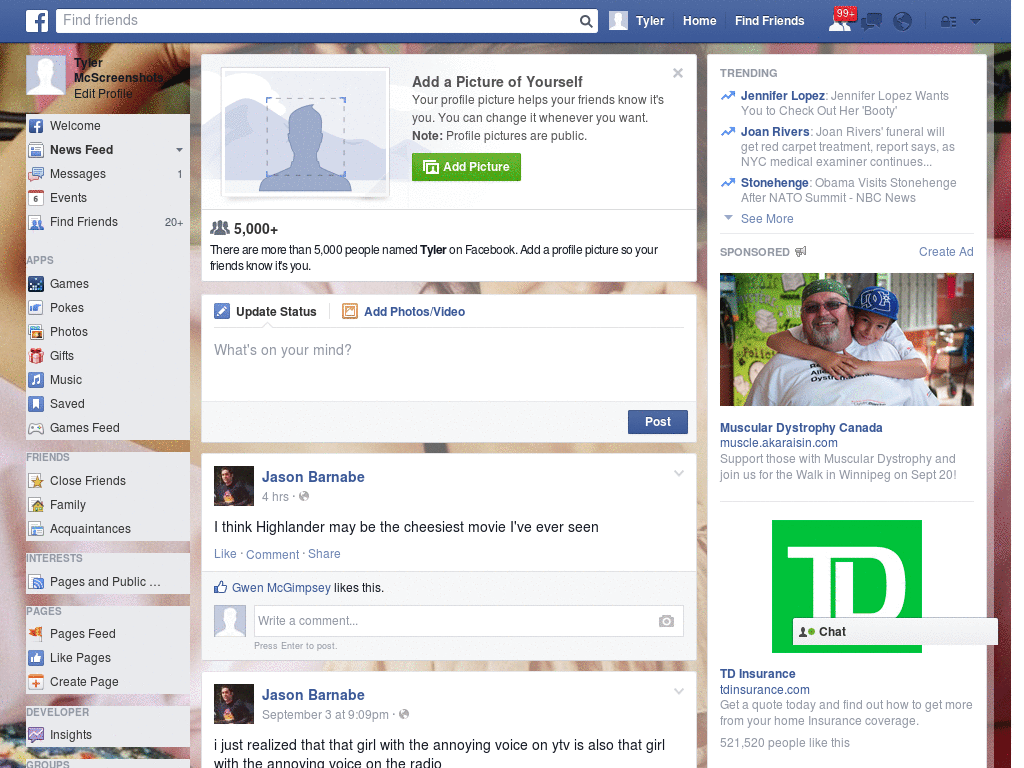Open Stonehenge trending topic
The height and width of the screenshot is (768, 1024).
click(775, 183)
